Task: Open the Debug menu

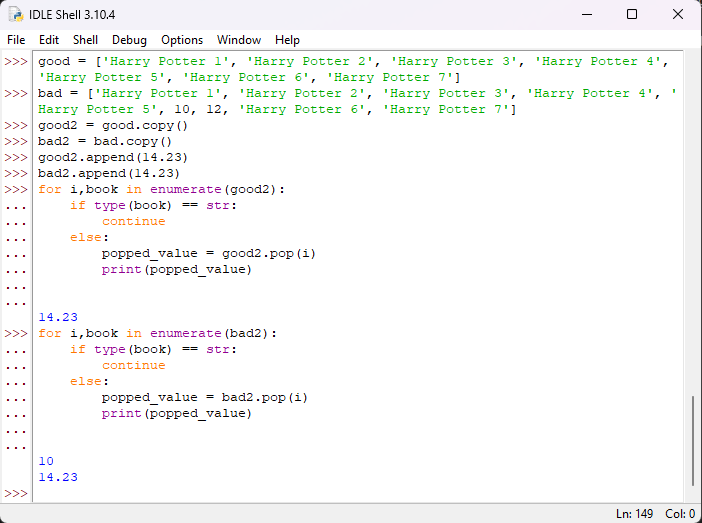Action: click(x=129, y=40)
